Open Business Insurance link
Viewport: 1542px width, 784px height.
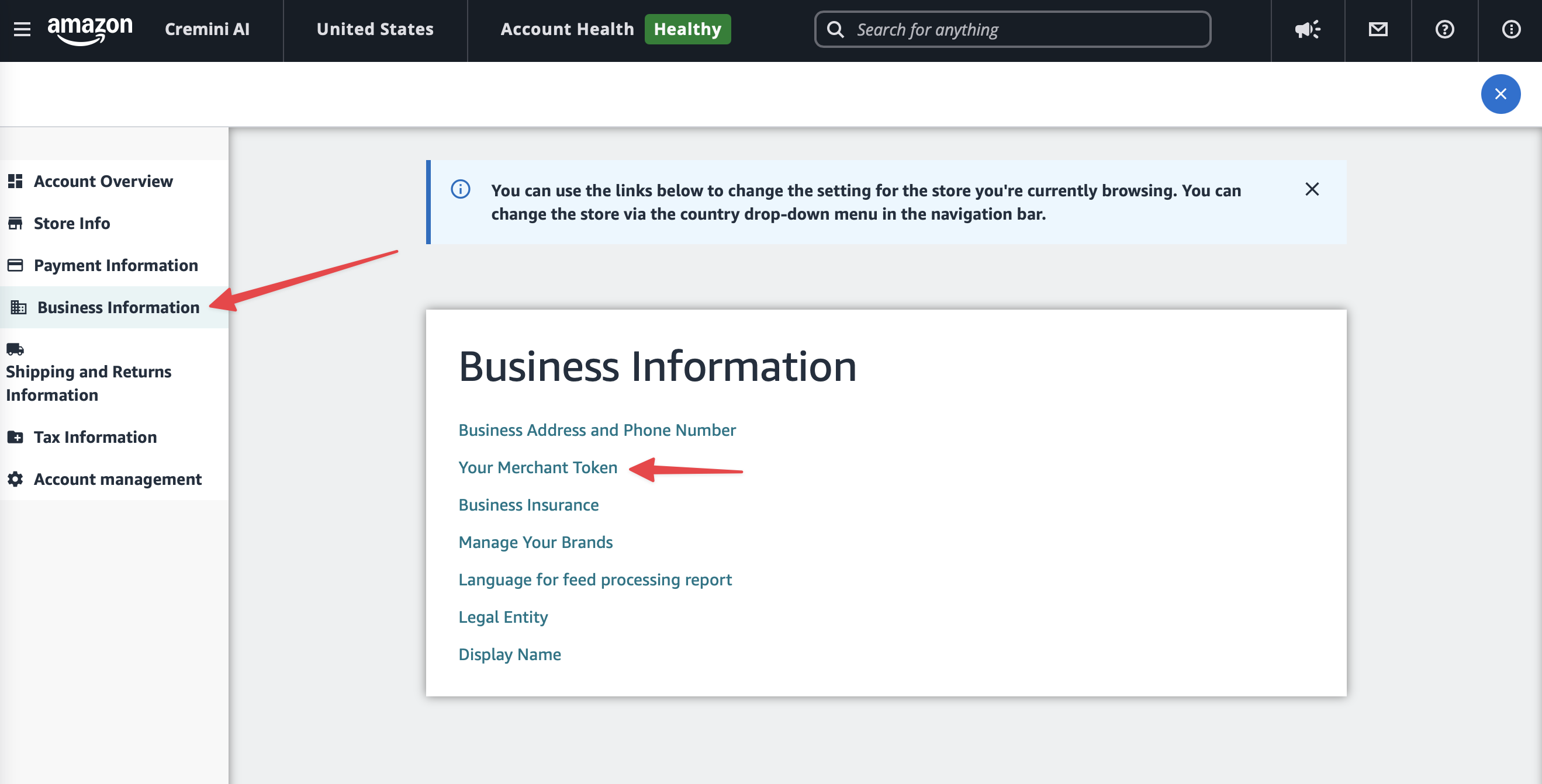pyautogui.click(x=528, y=505)
